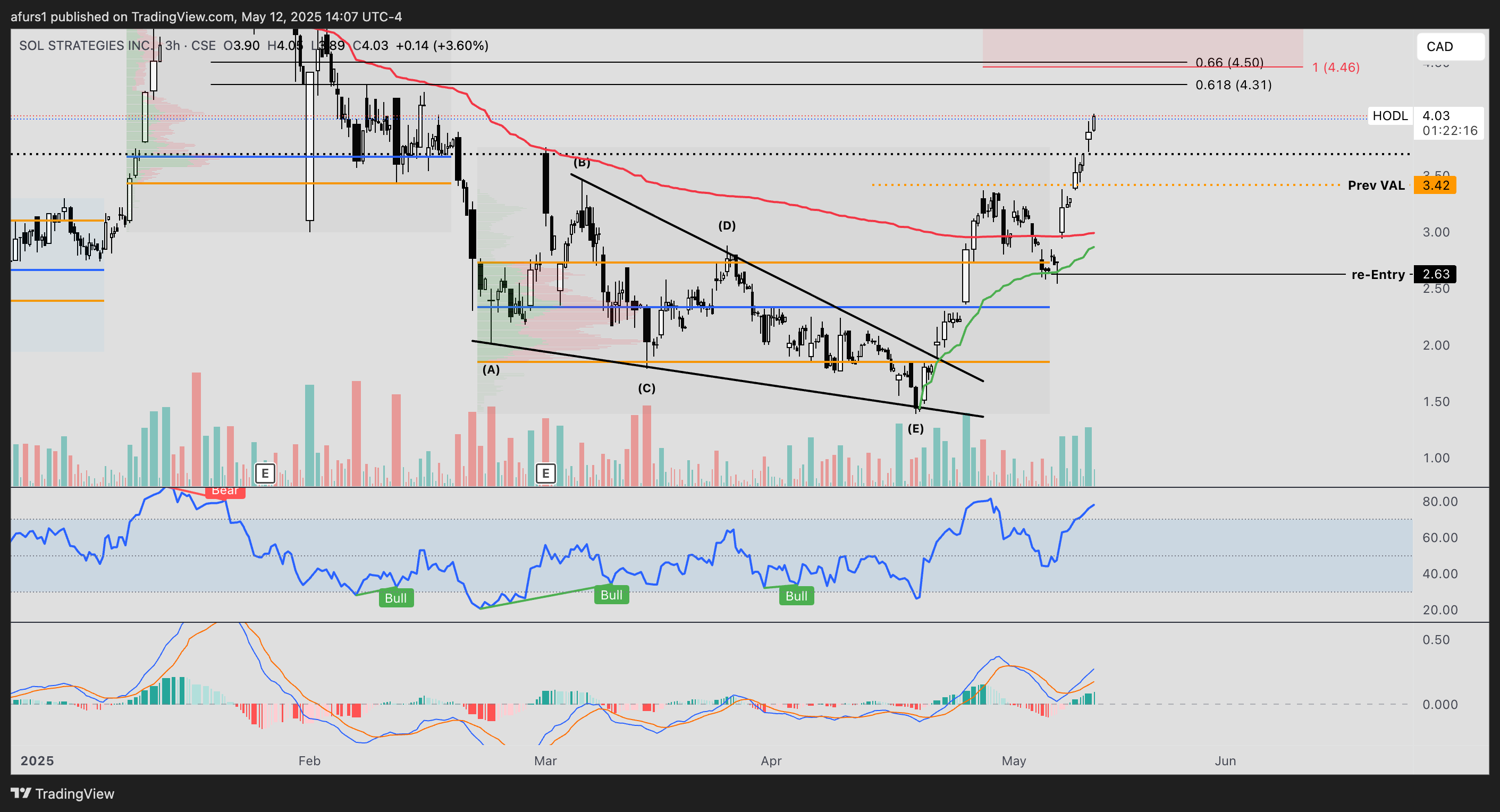
Task: Click the Apr label on time axis
Action: point(771,761)
